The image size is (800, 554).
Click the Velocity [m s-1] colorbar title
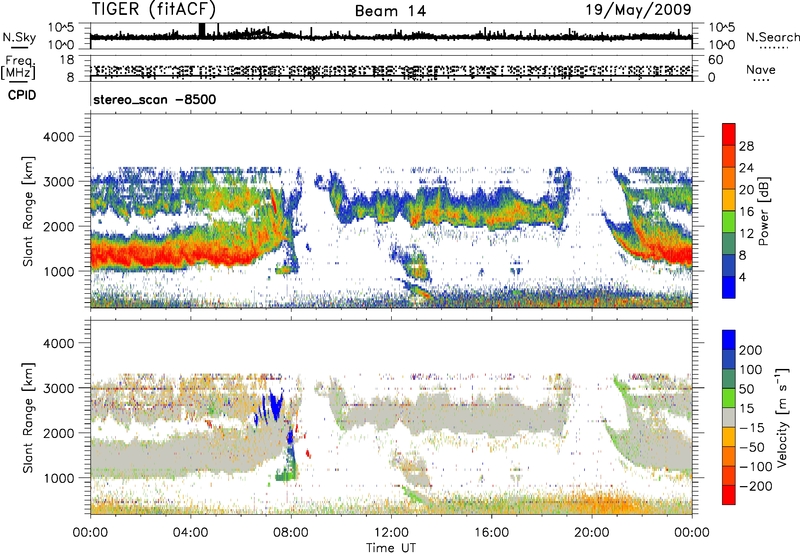[782, 417]
